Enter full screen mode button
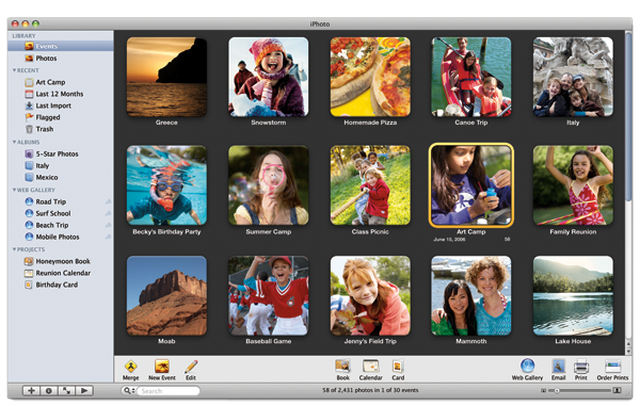The width and height of the screenshot is (640, 406). click(67, 391)
